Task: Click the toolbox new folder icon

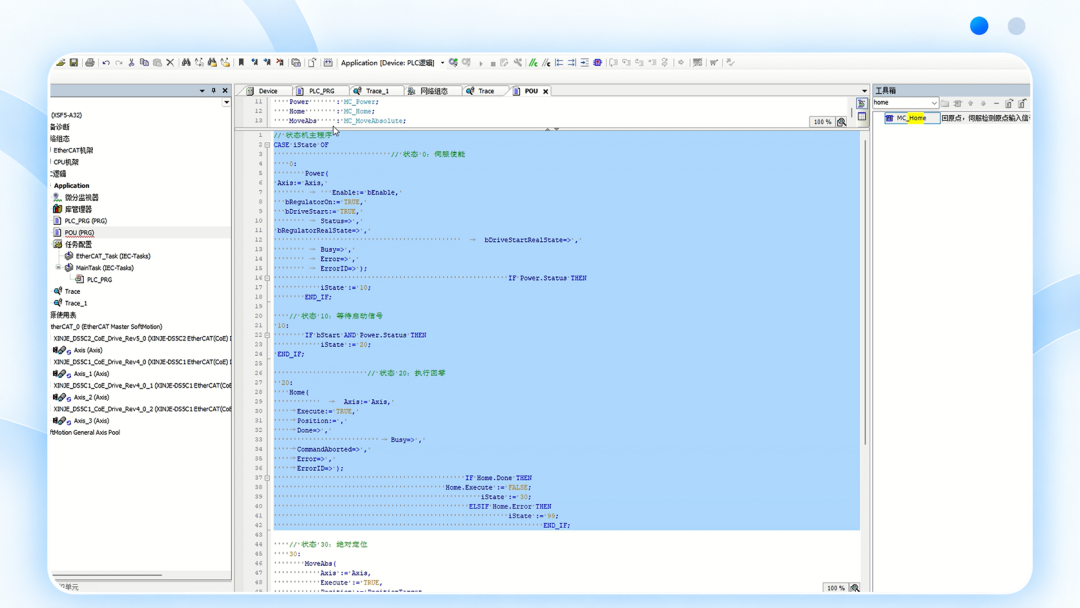Action: (x=945, y=103)
